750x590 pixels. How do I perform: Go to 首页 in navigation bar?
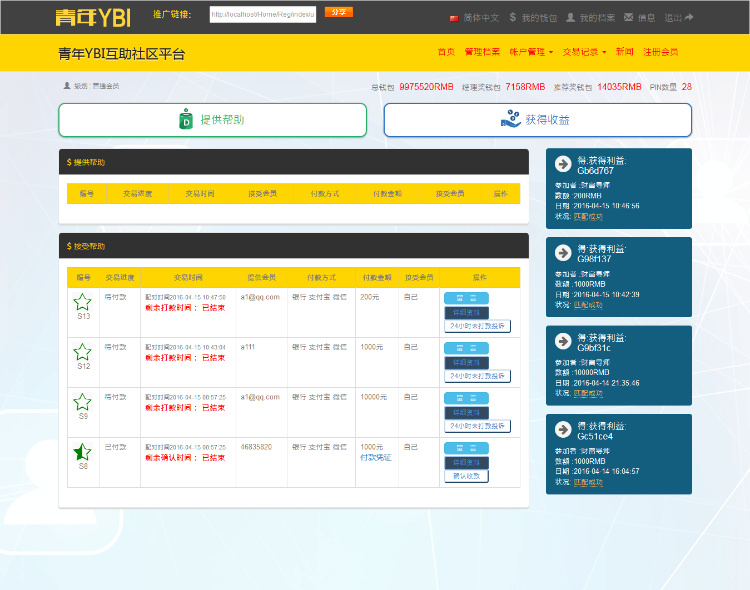pos(446,51)
